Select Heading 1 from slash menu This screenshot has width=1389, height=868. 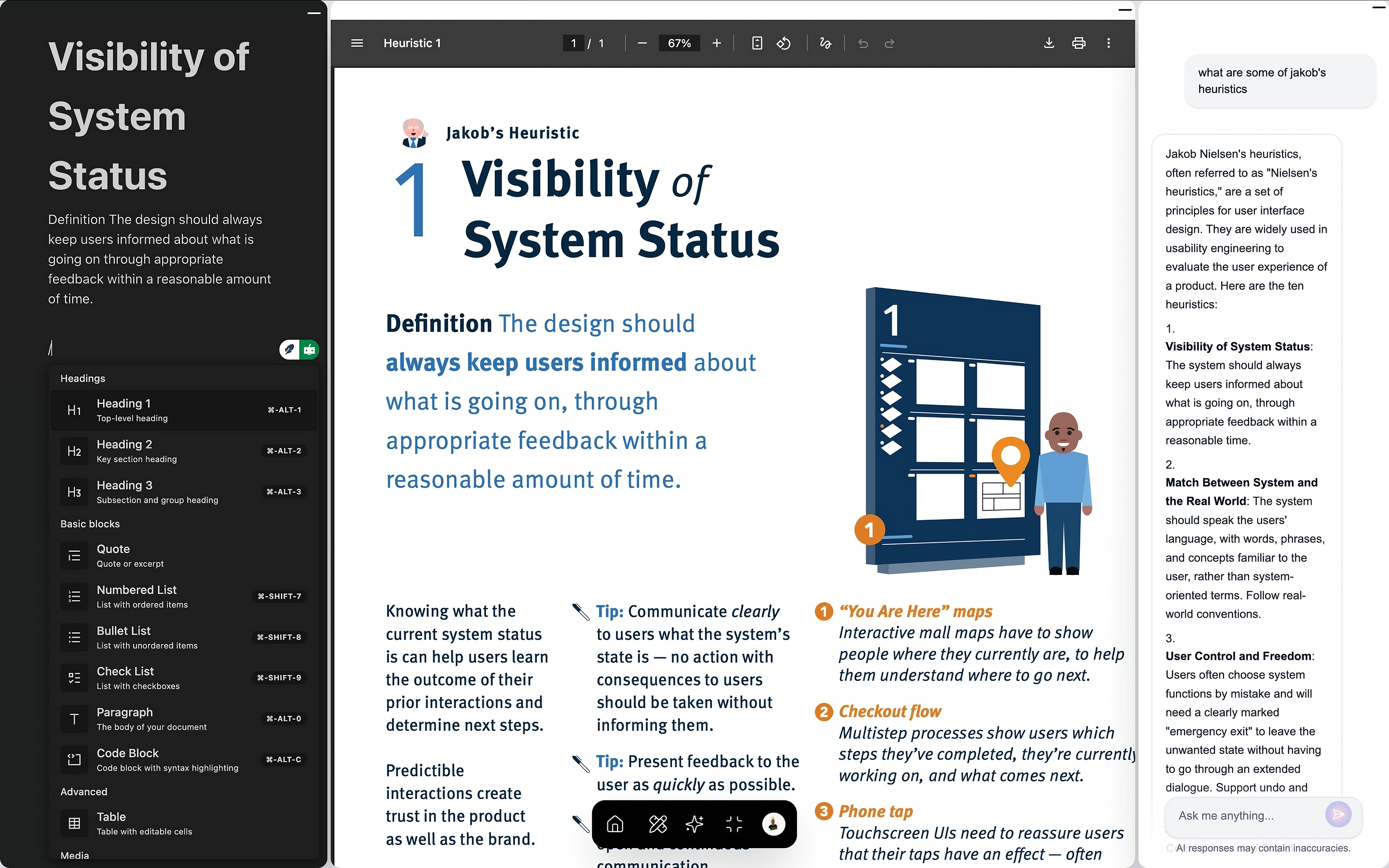tap(184, 410)
